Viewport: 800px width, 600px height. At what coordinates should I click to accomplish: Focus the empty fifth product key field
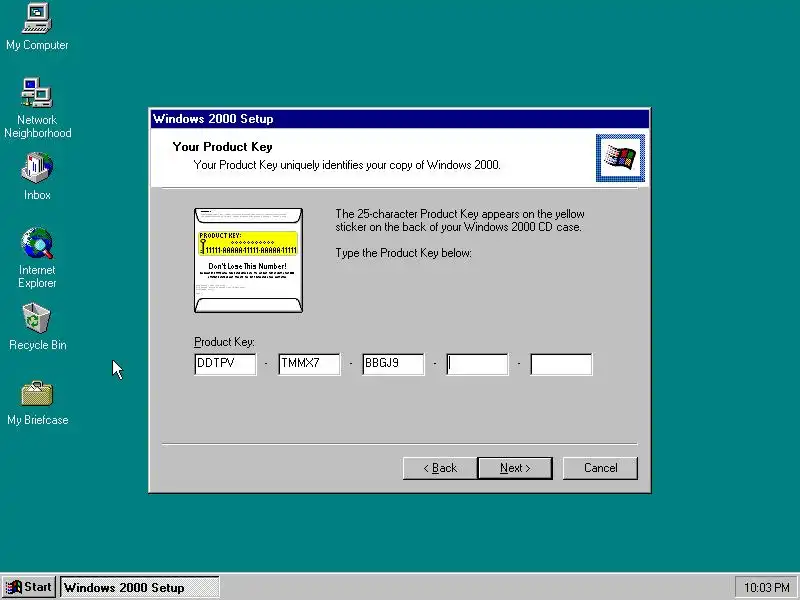(x=561, y=364)
